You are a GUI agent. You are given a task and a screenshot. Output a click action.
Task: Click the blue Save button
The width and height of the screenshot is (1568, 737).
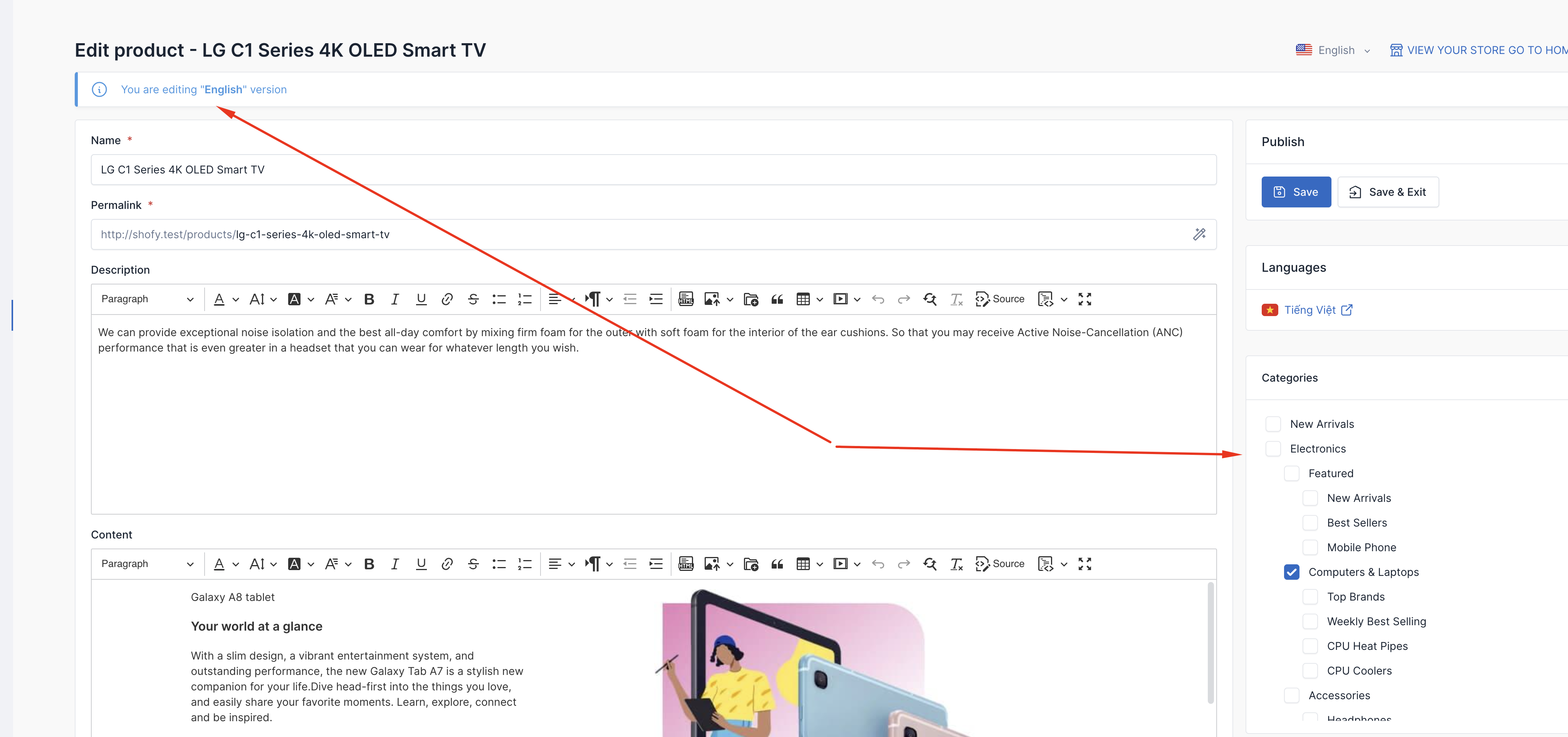[x=1296, y=192]
